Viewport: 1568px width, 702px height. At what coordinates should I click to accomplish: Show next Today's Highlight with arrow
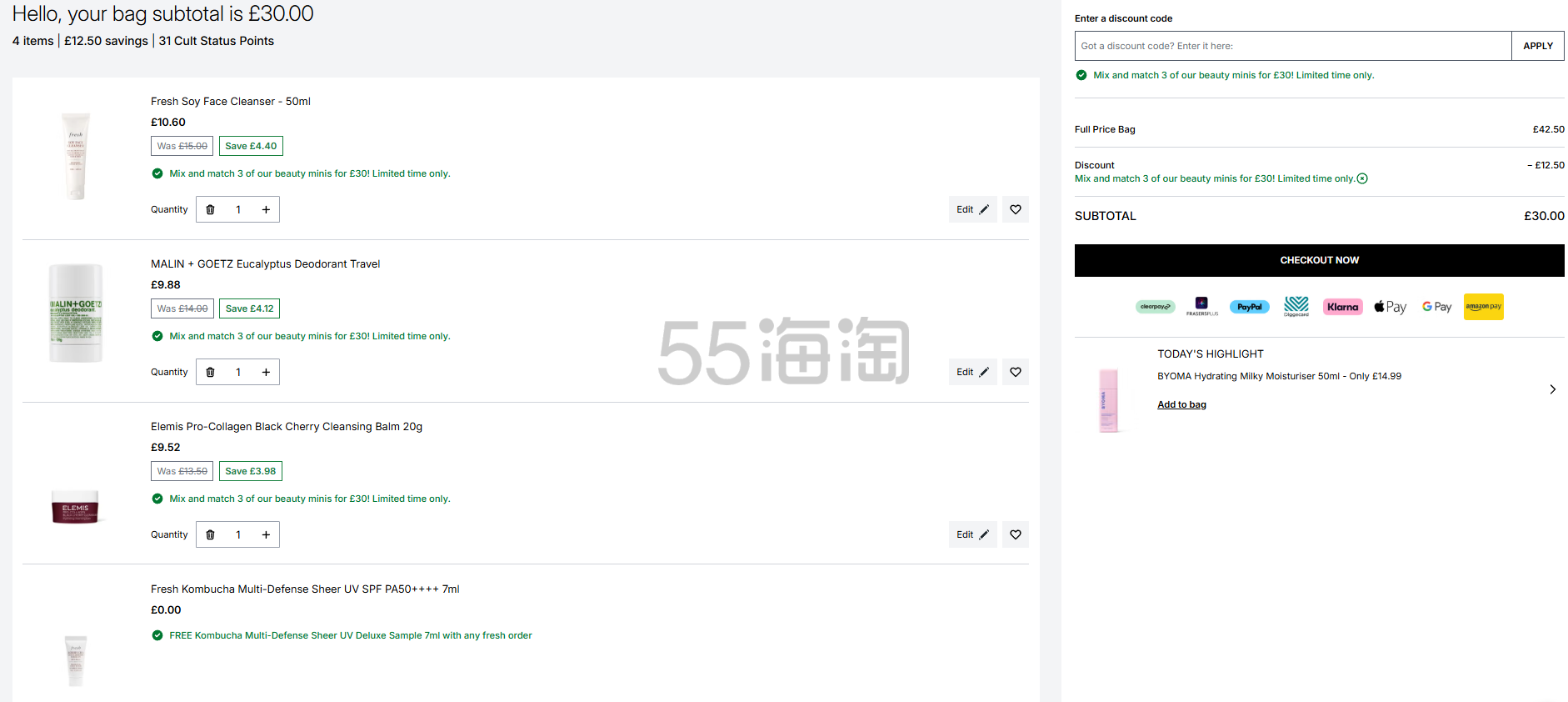[x=1552, y=389]
